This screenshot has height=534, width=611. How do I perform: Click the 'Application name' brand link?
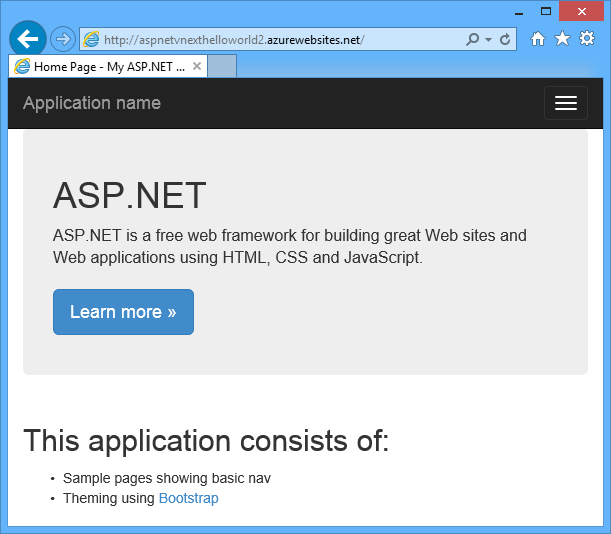(92, 103)
